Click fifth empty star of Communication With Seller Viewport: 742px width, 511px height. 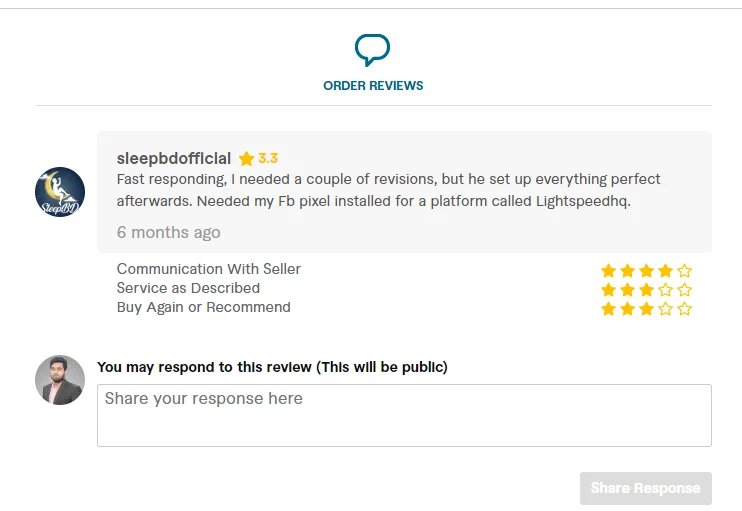[x=684, y=270]
